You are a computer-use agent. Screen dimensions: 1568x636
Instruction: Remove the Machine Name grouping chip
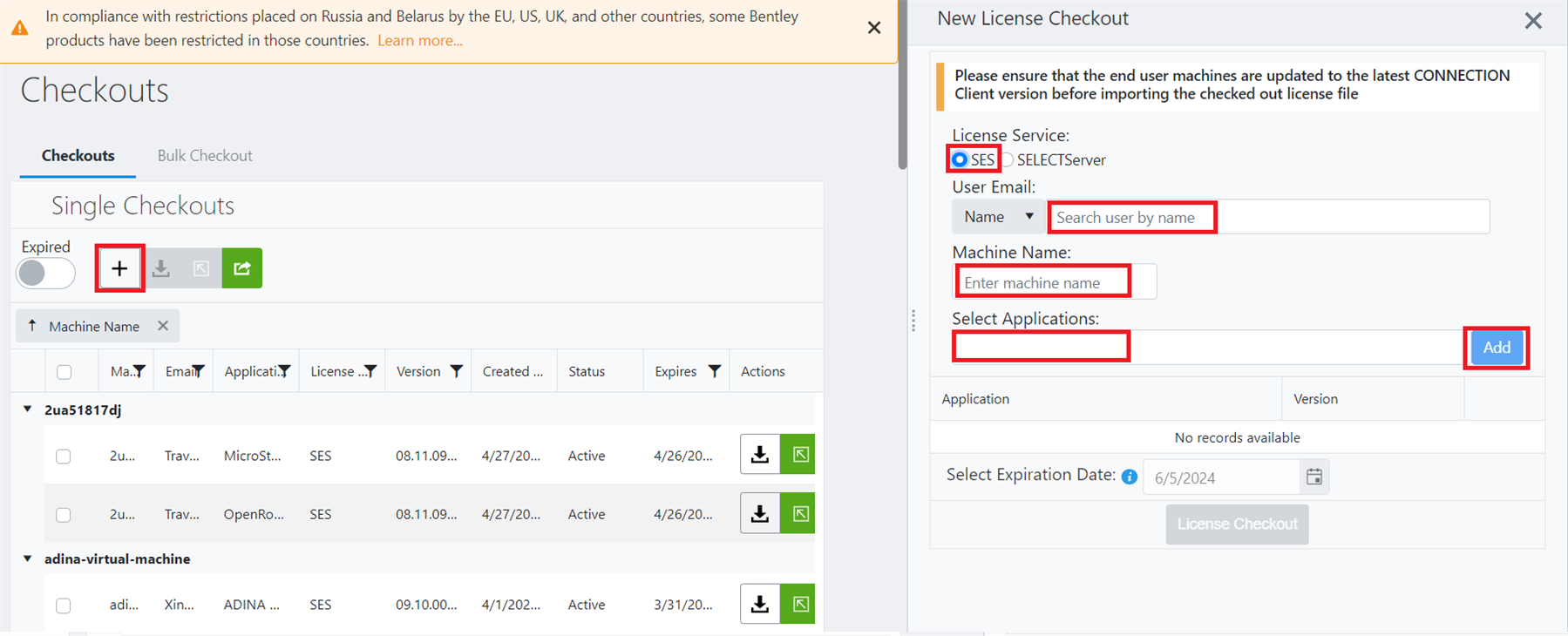pos(163,326)
